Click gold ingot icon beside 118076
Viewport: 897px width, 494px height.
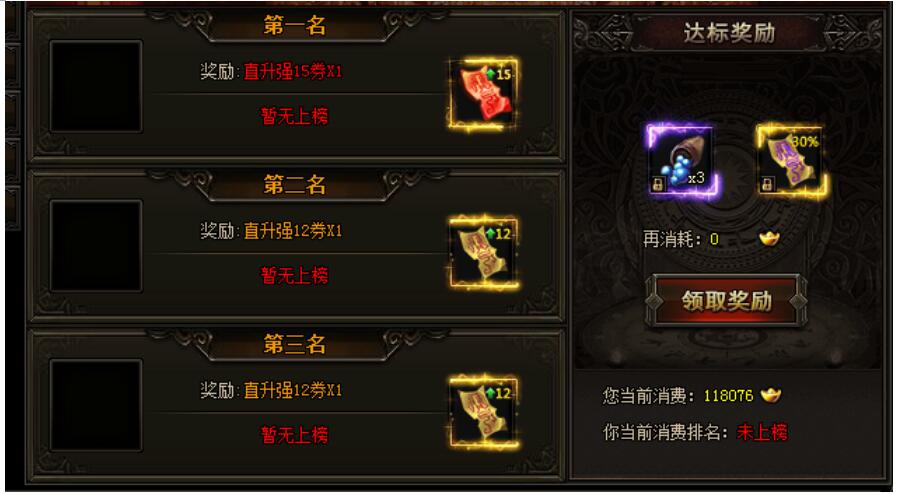771,395
